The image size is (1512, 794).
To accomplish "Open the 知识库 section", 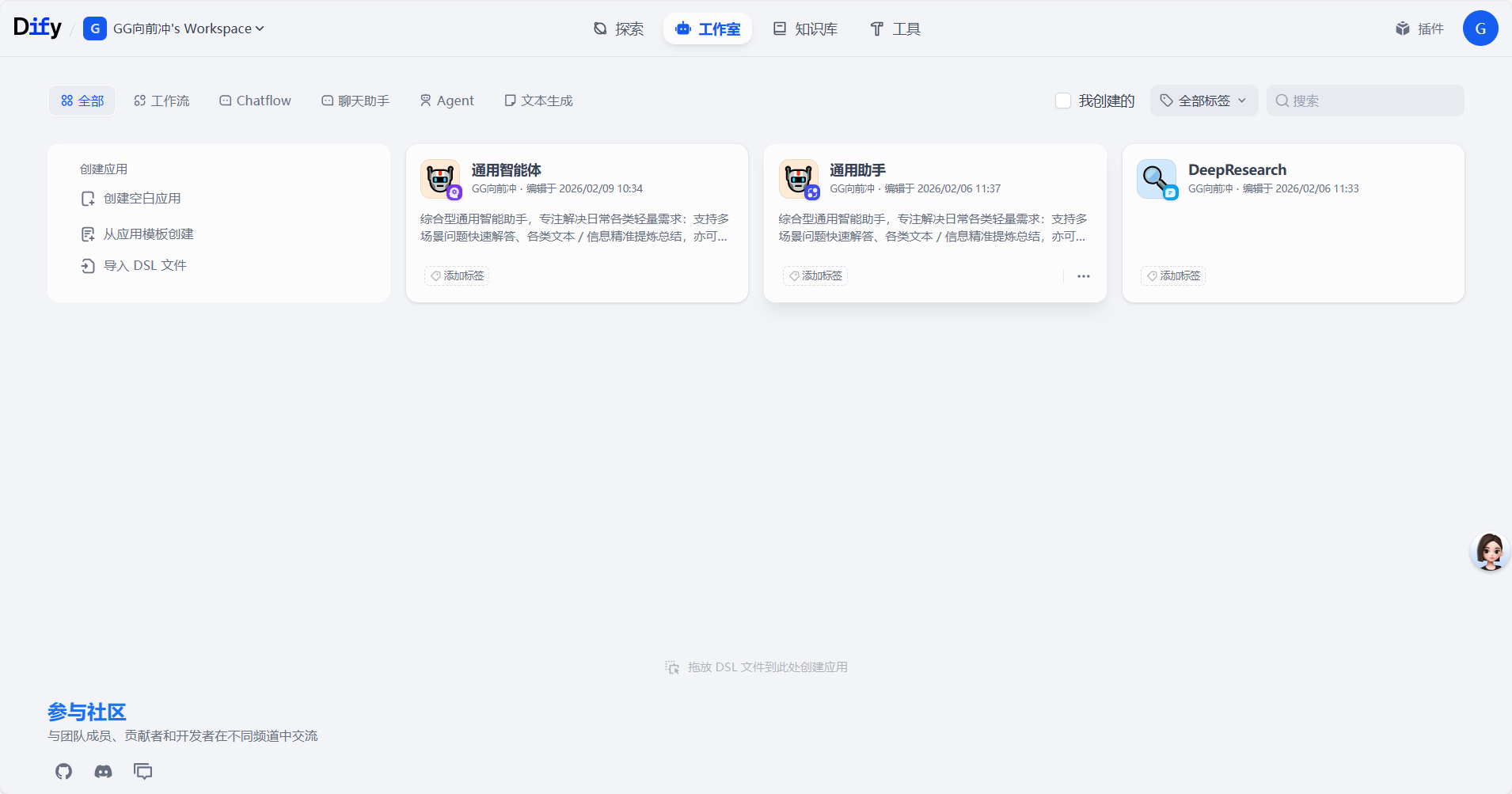I will tap(804, 28).
